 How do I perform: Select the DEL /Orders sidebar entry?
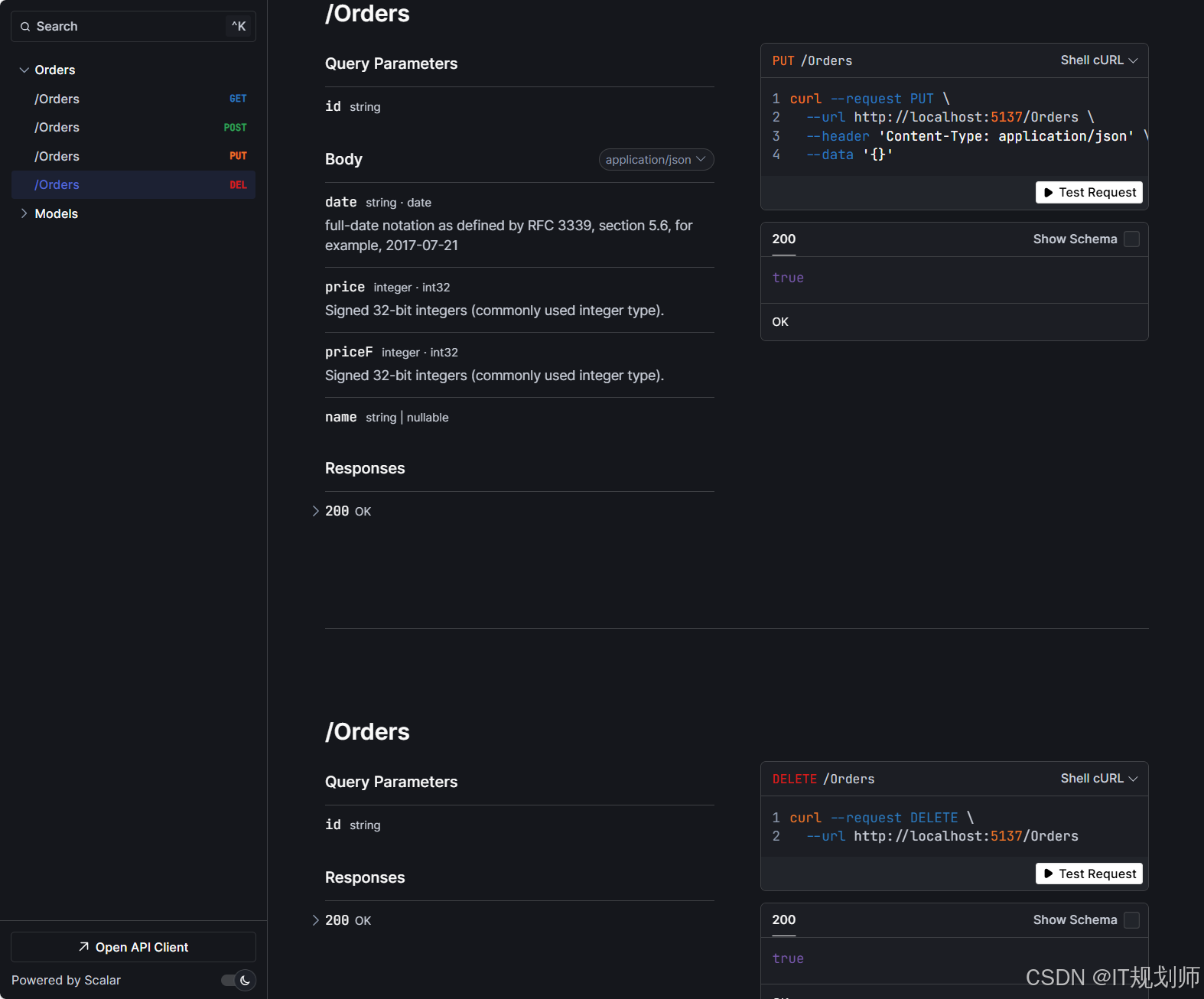[x=133, y=184]
